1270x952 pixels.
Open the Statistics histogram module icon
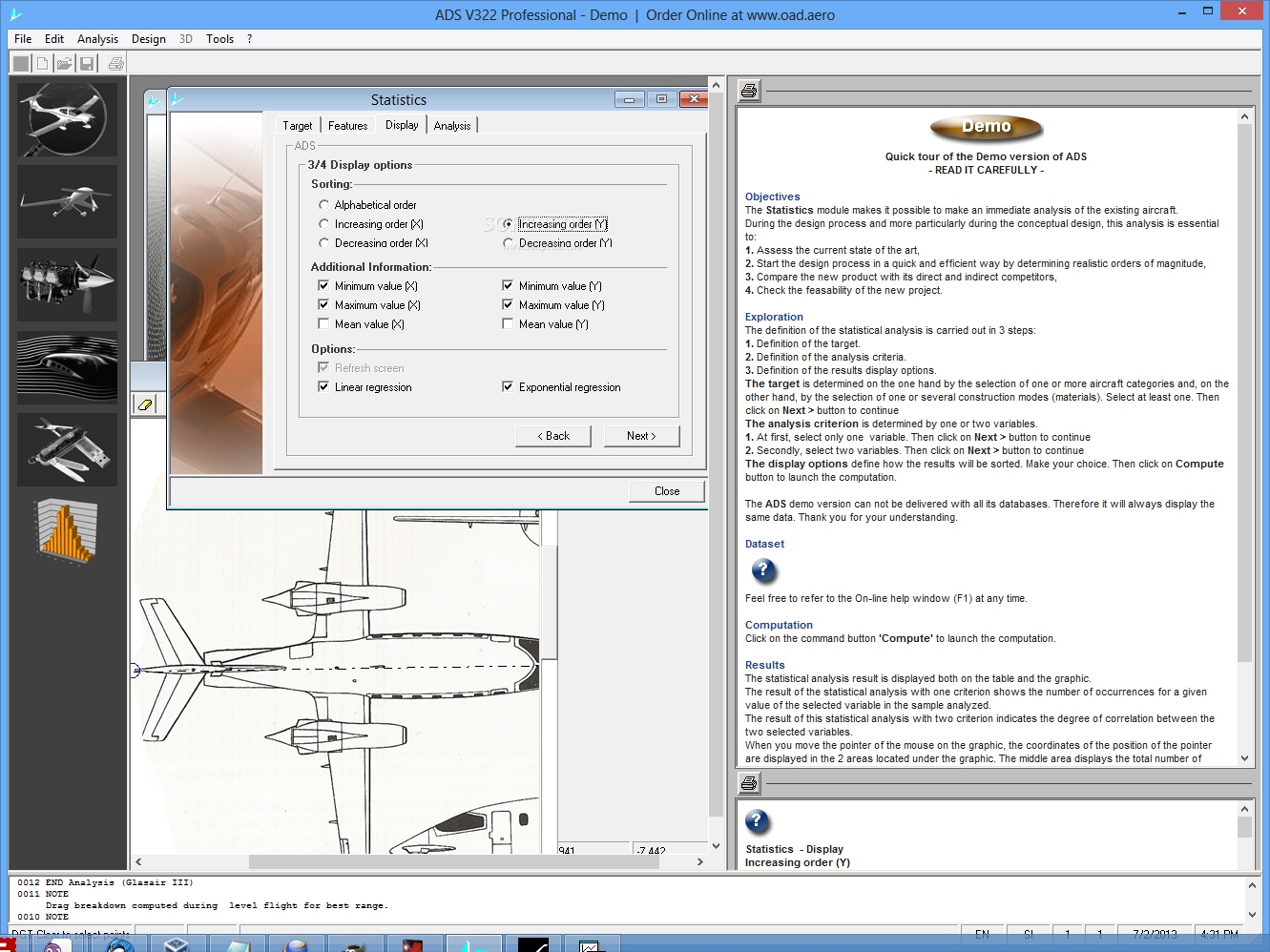point(67,530)
